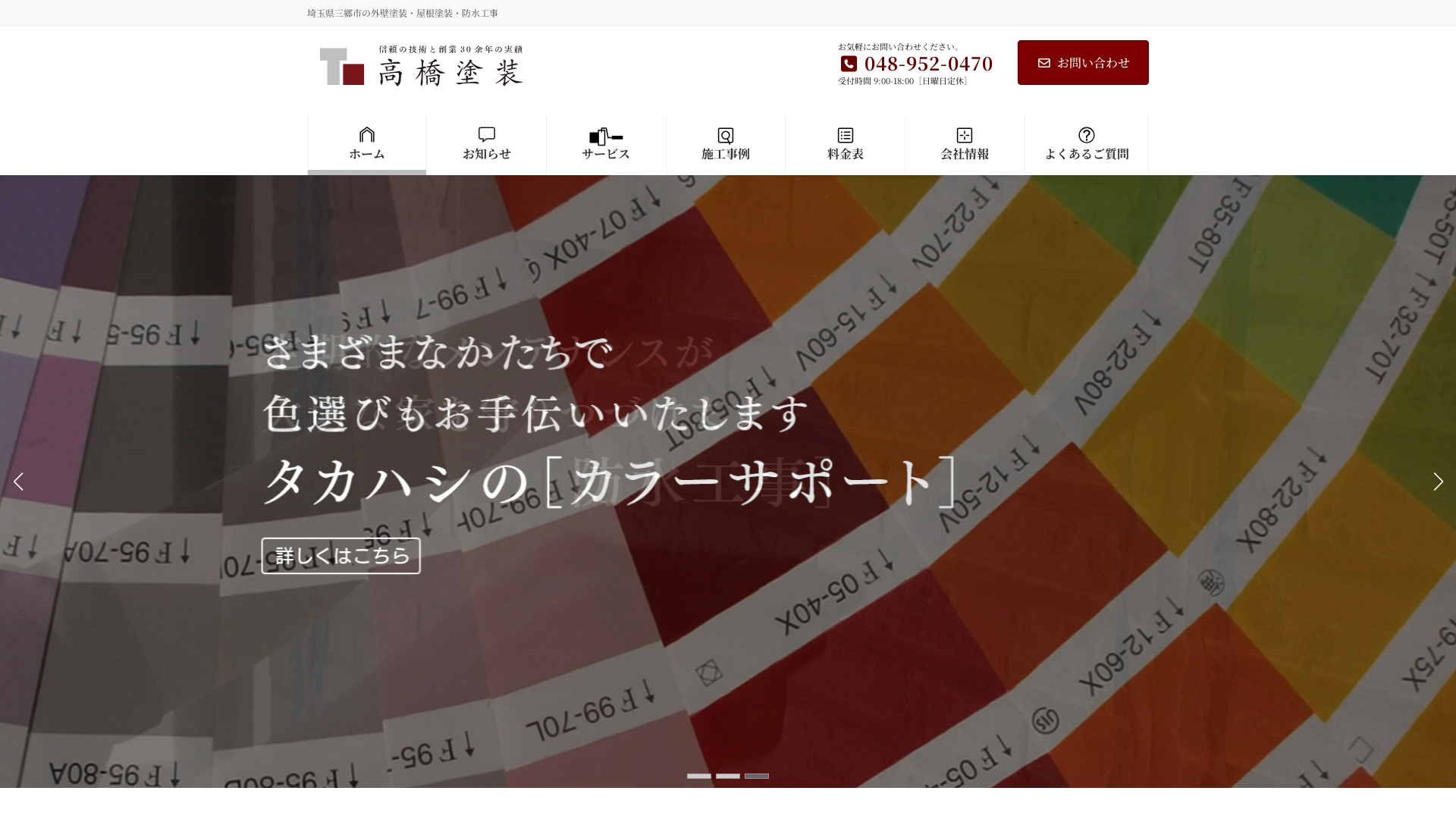Click the phone icon beside 048-952-0470

click(849, 64)
